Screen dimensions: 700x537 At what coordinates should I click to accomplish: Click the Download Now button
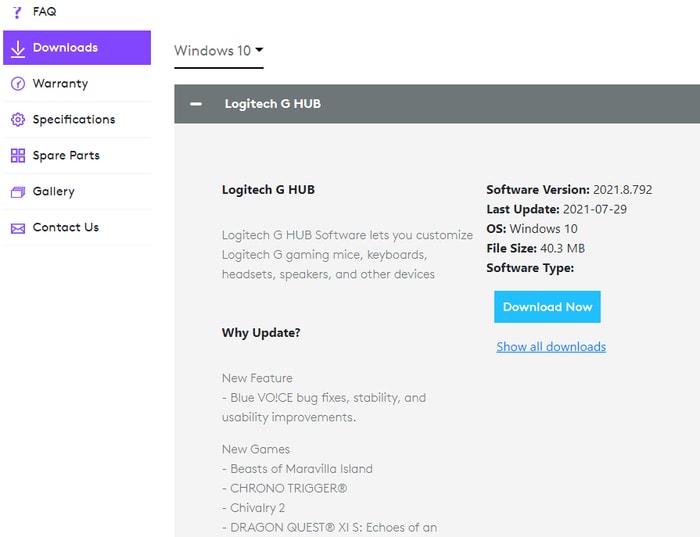pos(547,307)
